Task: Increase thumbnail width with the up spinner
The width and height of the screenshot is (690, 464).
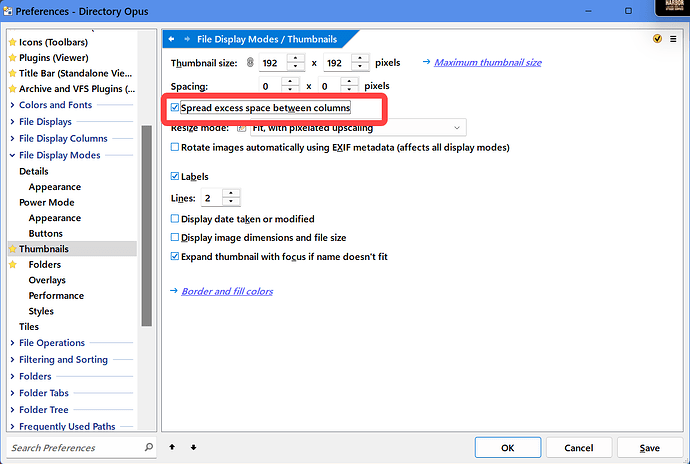Action: tap(296, 59)
